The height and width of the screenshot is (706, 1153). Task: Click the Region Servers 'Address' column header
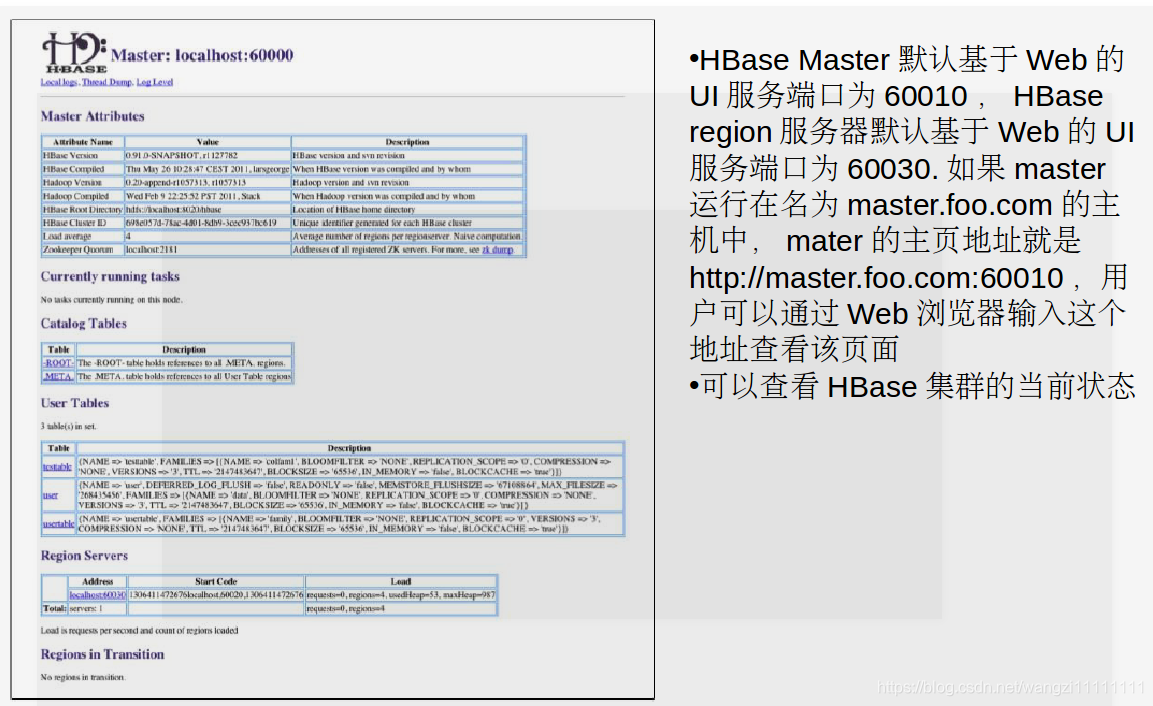click(x=97, y=582)
